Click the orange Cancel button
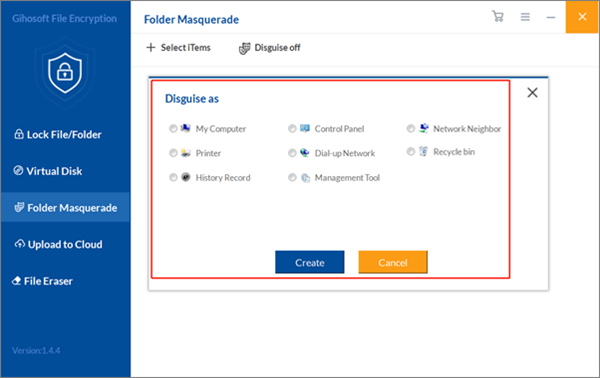 393,262
